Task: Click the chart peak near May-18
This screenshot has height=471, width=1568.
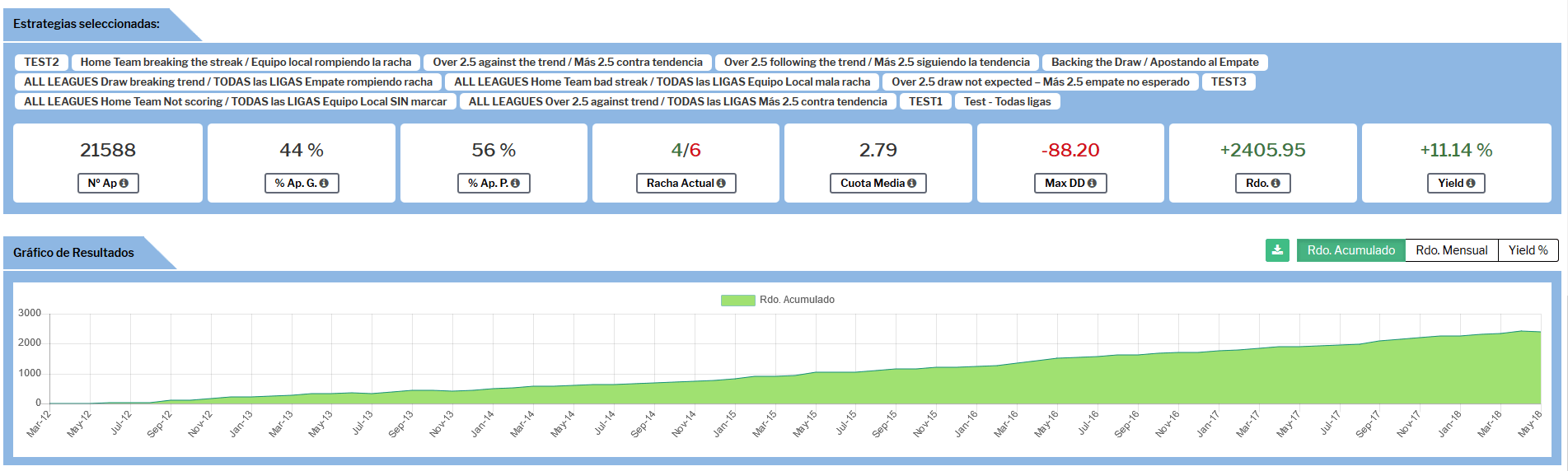Action: [x=1523, y=331]
